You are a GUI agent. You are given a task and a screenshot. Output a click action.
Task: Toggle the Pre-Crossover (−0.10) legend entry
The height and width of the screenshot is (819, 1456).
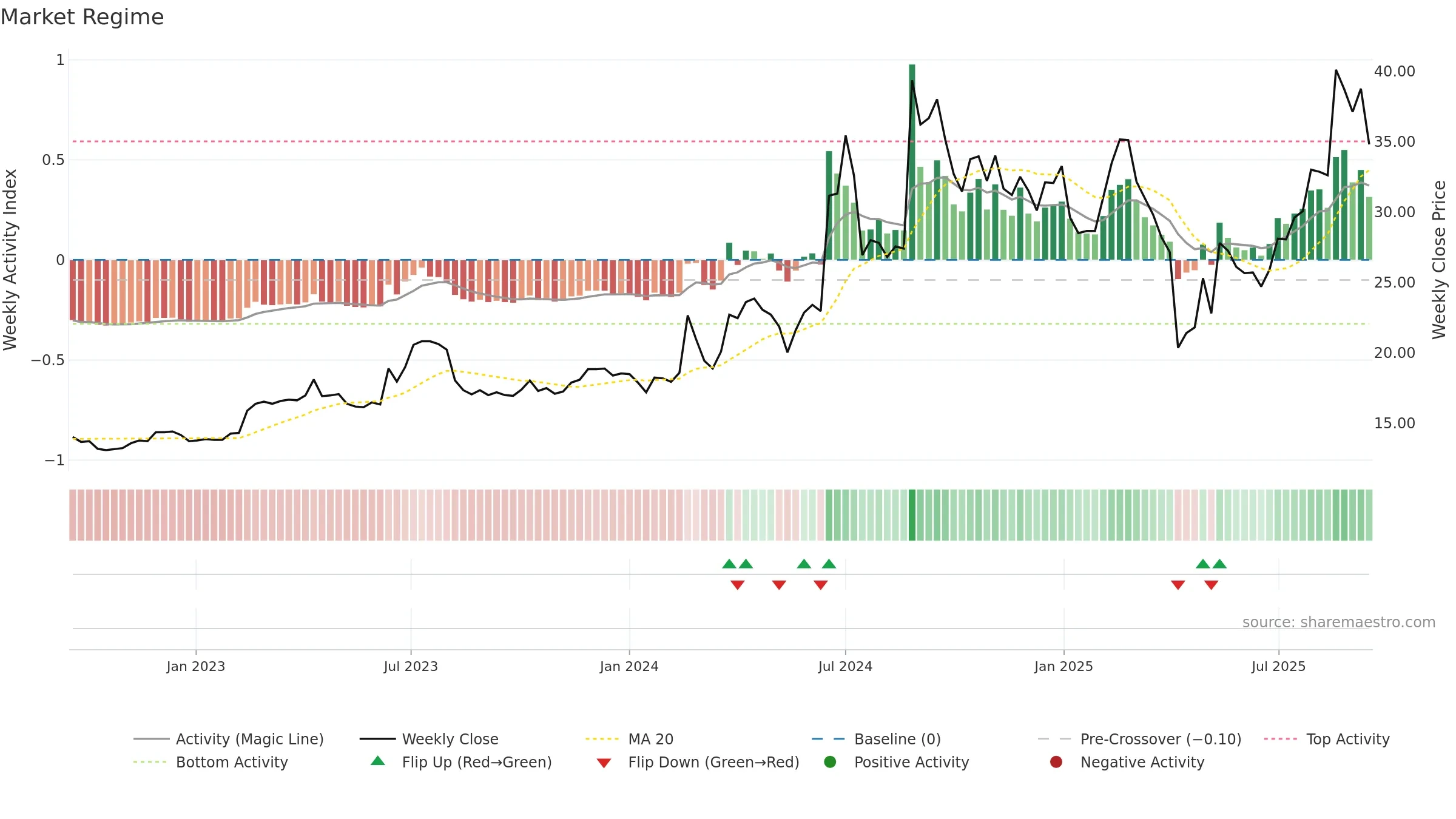(x=1139, y=739)
